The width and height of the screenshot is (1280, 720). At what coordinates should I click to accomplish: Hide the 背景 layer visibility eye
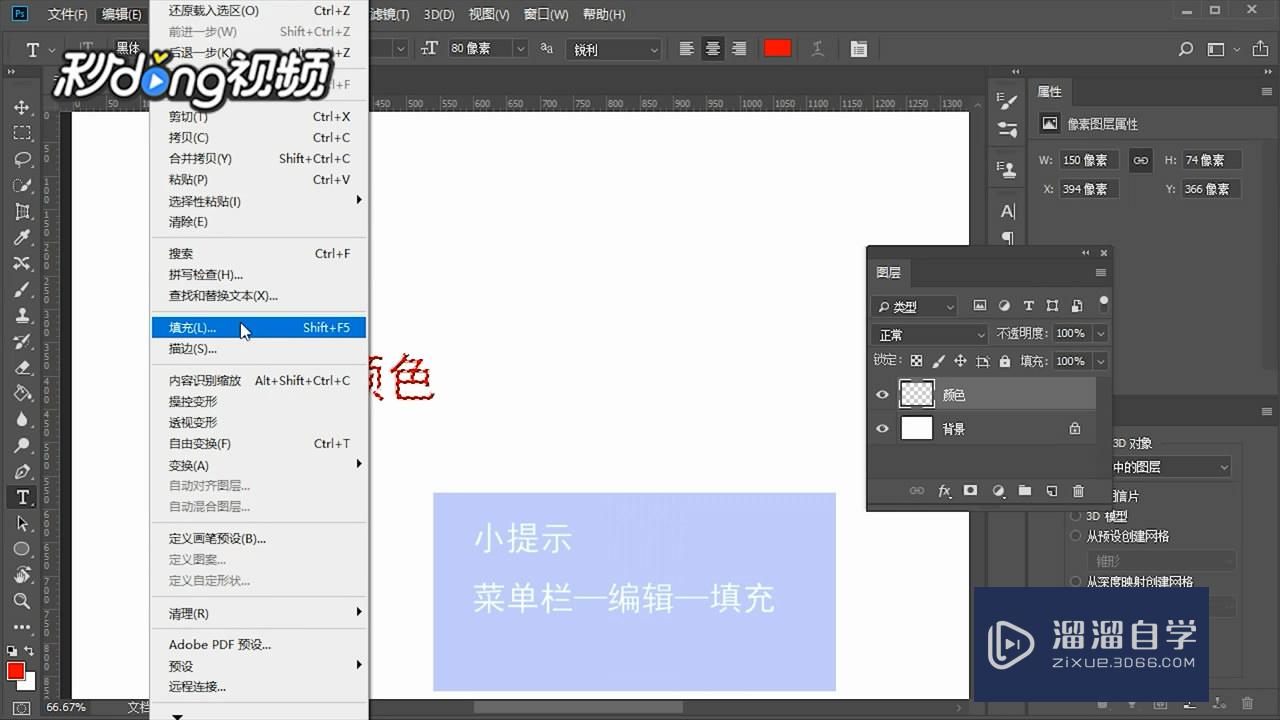click(x=882, y=429)
